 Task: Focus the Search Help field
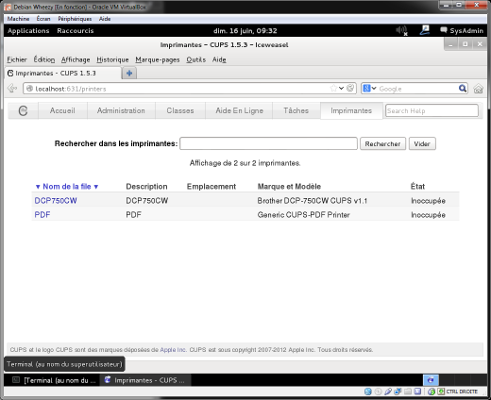432,111
